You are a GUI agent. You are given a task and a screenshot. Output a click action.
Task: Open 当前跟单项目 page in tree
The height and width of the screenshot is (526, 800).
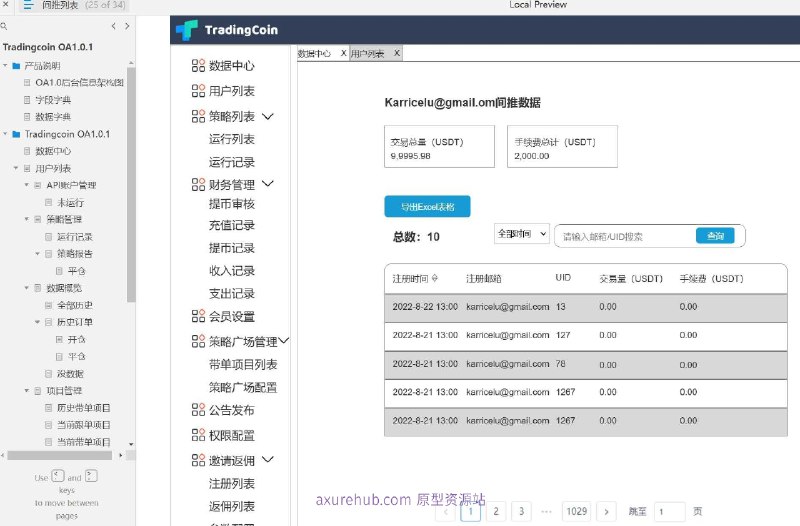pyautogui.click(x=84, y=425)
